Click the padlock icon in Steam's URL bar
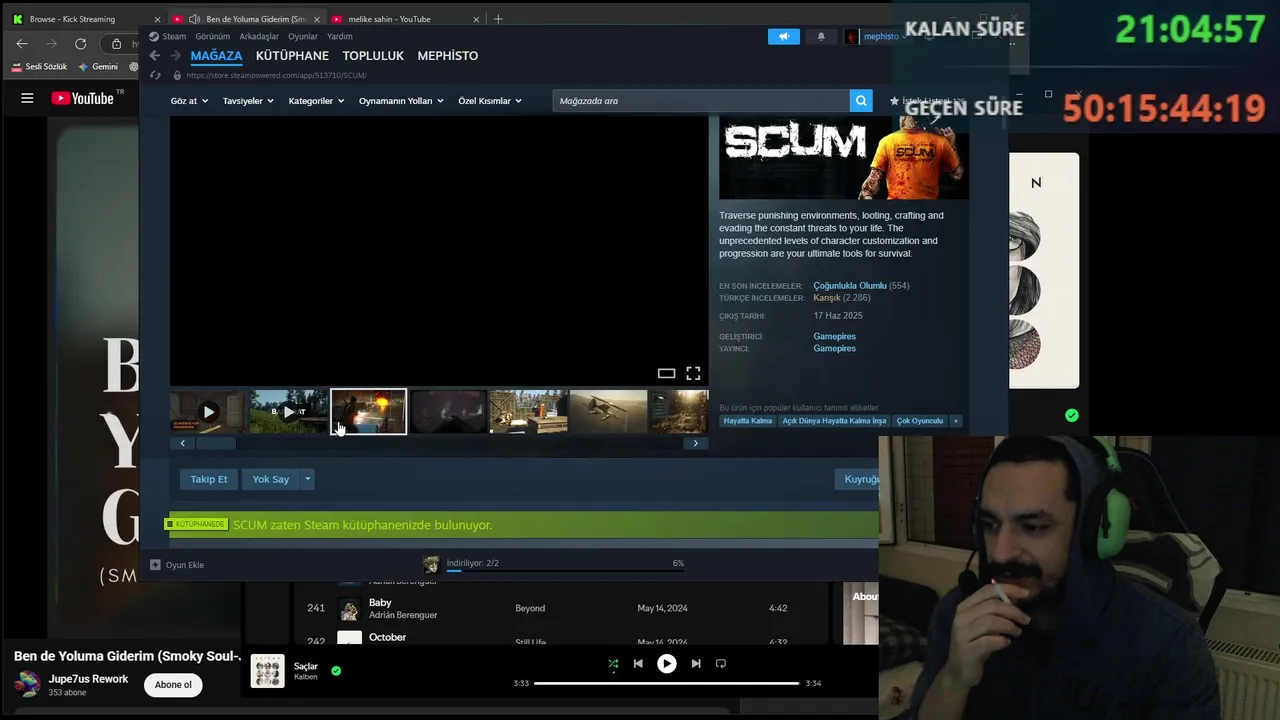 [177, 75]
